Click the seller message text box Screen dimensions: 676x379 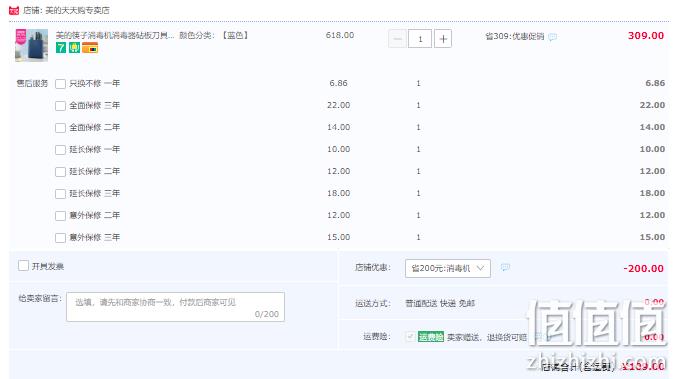[175, 307]
